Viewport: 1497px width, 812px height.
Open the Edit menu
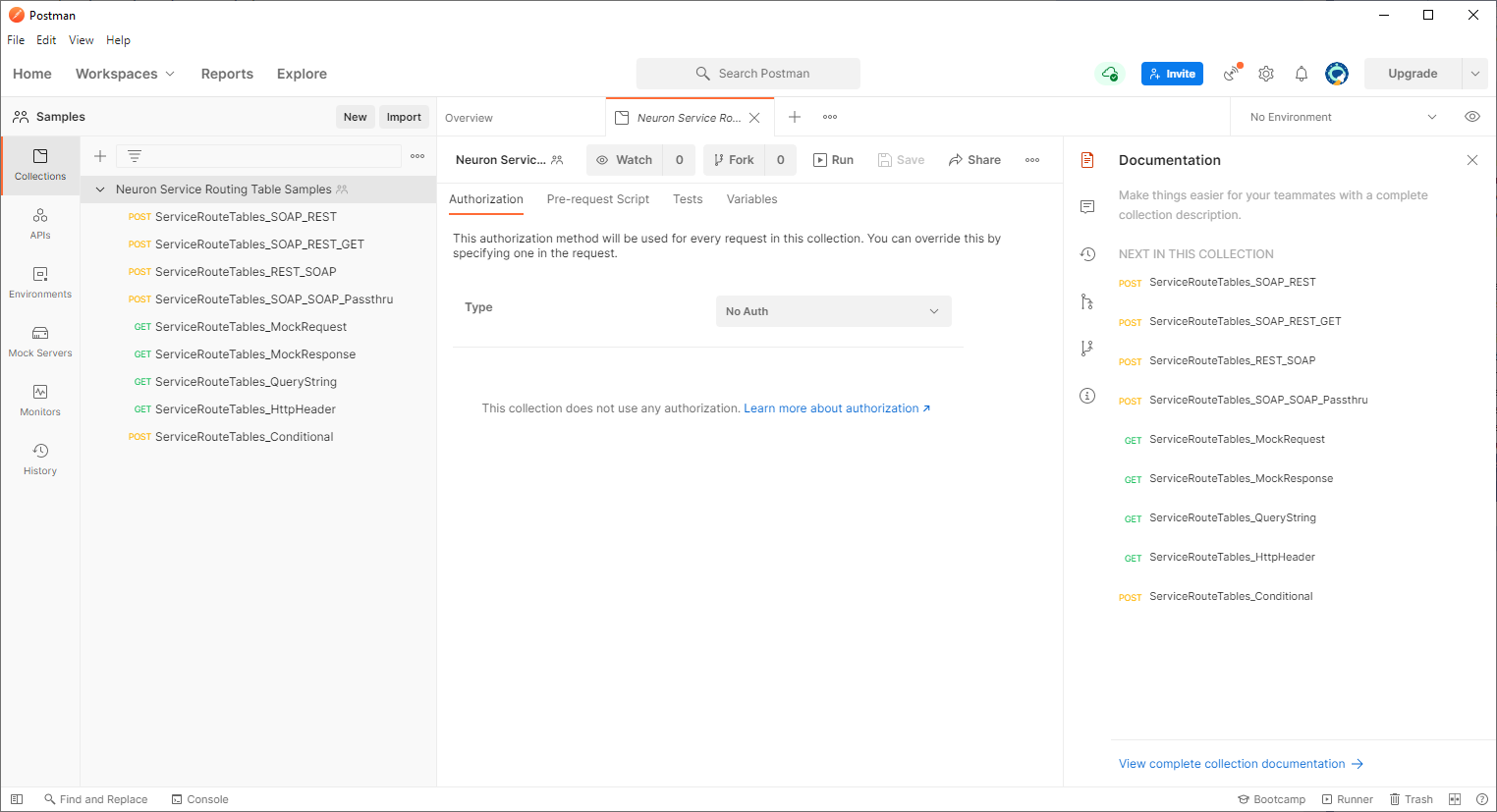pyautogui.click(x=46, y=40)
